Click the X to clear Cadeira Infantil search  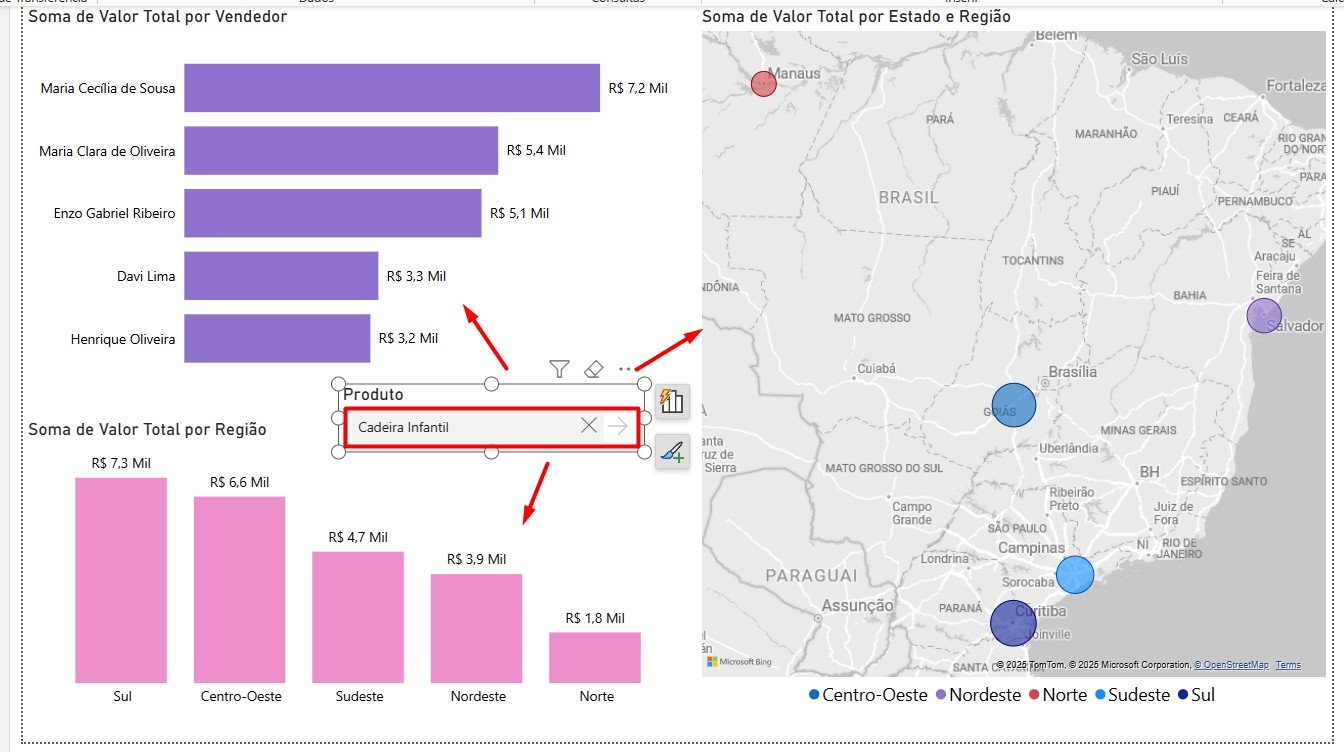(x=589, y=426)
